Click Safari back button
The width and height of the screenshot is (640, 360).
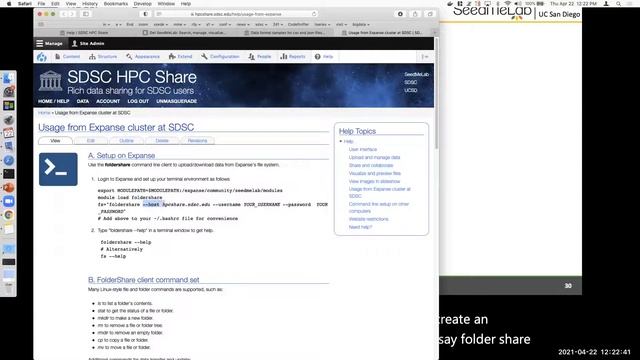point(64,14)
